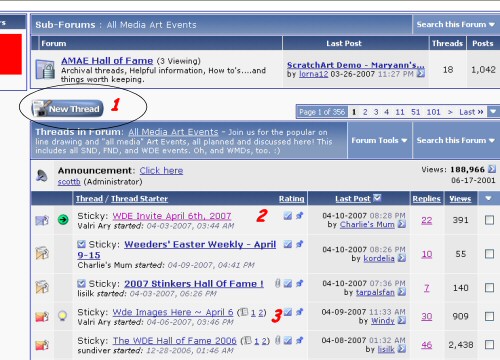Click next page arrow before Last
The image size is (500, 360).
coord(450,112)
